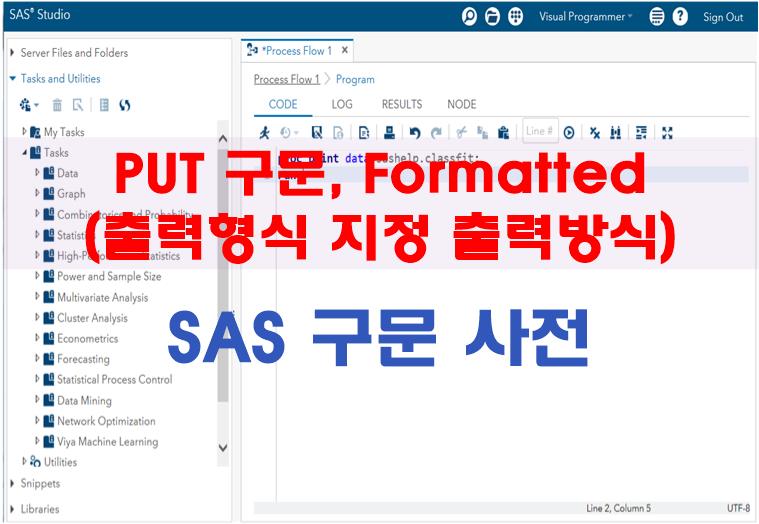The height and width of the screenshot is (524, 759).
Task: Select the Process Flow 1 tab
Action: click(x=297, y=50)
